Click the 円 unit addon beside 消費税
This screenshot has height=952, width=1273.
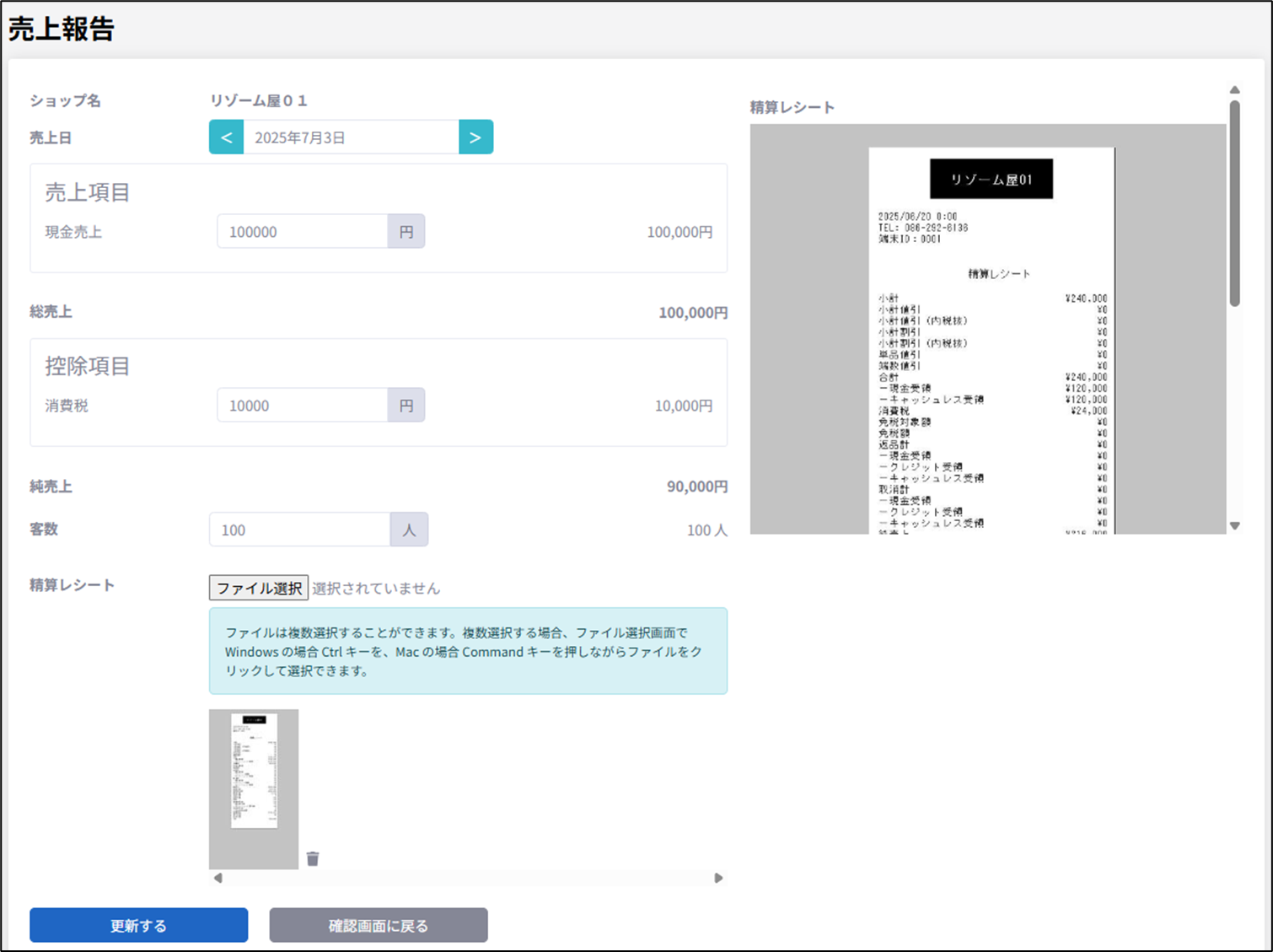tap(406, 406)
